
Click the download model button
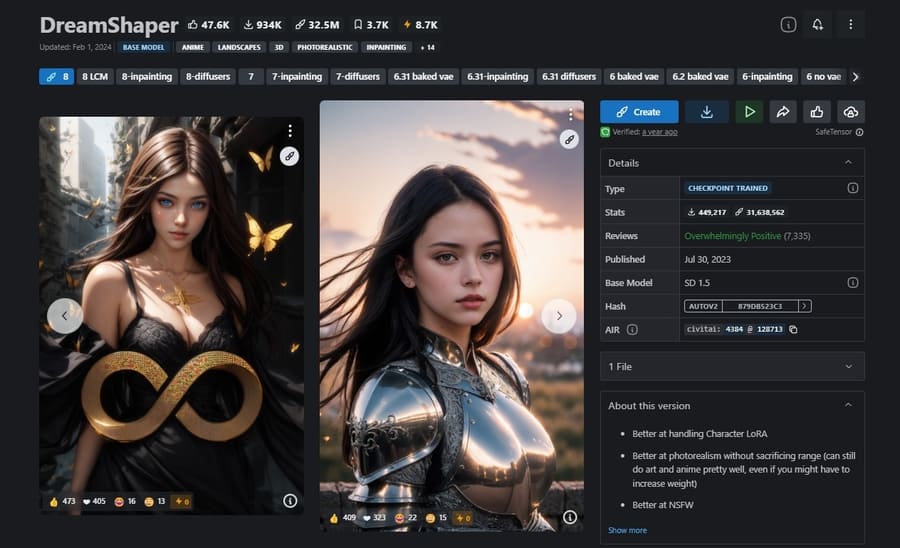tap(707, 112)
